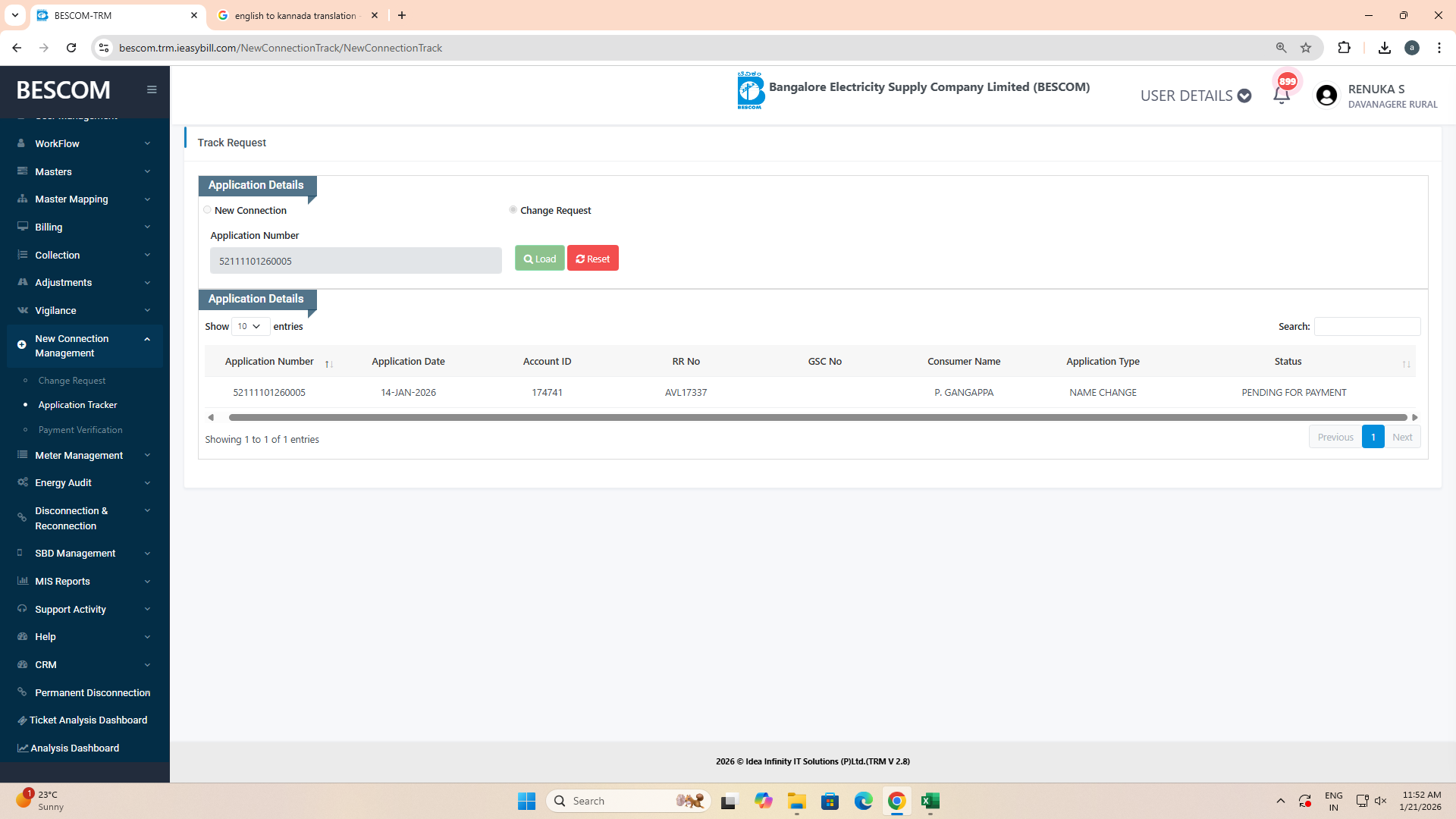
Task: Click the table horizontal scrollbar
Action: tap(817, 418)
